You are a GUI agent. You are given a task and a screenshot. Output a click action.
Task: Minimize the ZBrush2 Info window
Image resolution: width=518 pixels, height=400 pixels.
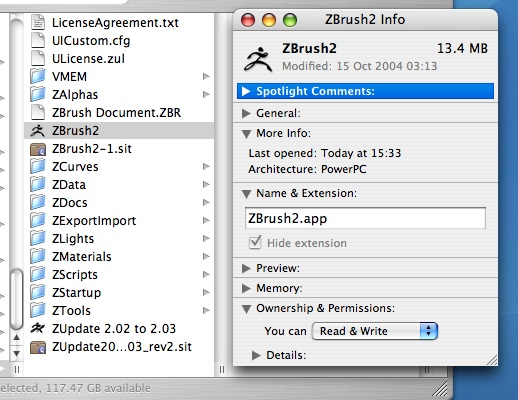click(269, 20)
